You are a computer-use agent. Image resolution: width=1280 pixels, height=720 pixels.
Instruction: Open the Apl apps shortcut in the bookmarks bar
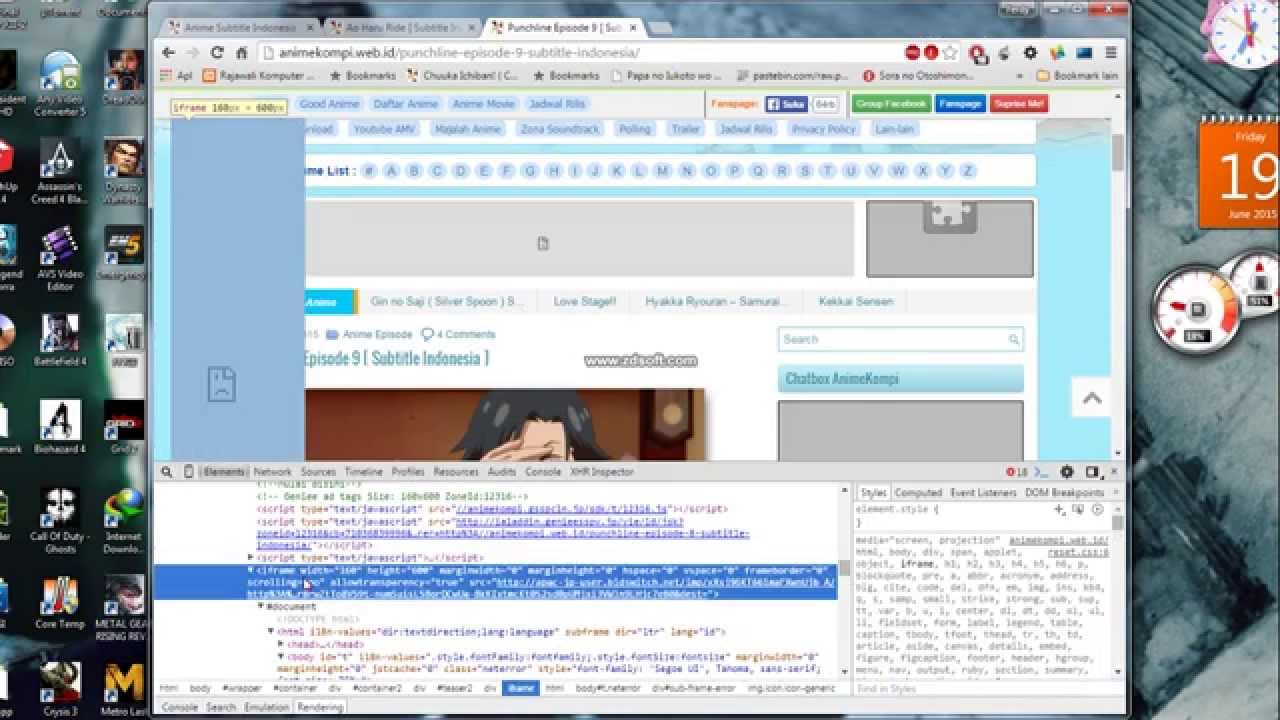point(177,75)
